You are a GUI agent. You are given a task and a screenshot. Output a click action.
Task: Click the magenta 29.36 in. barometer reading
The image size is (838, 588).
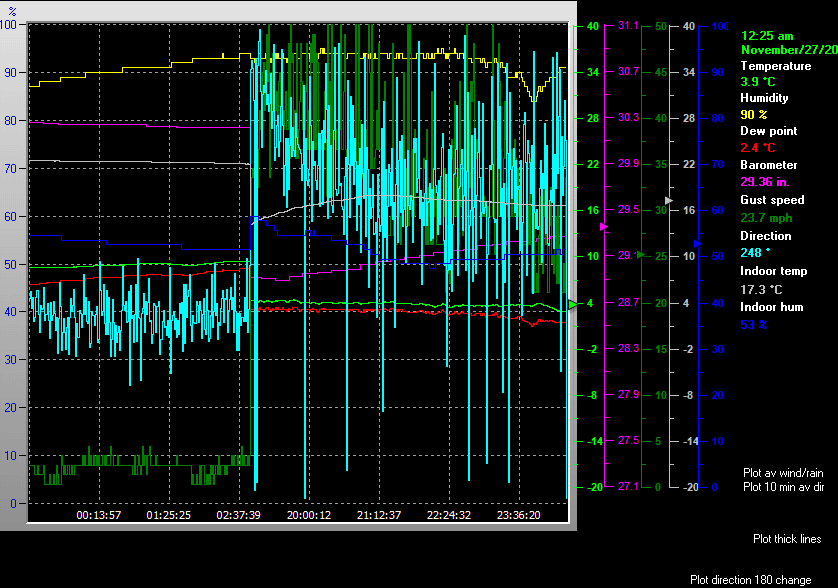coord(768,182)
